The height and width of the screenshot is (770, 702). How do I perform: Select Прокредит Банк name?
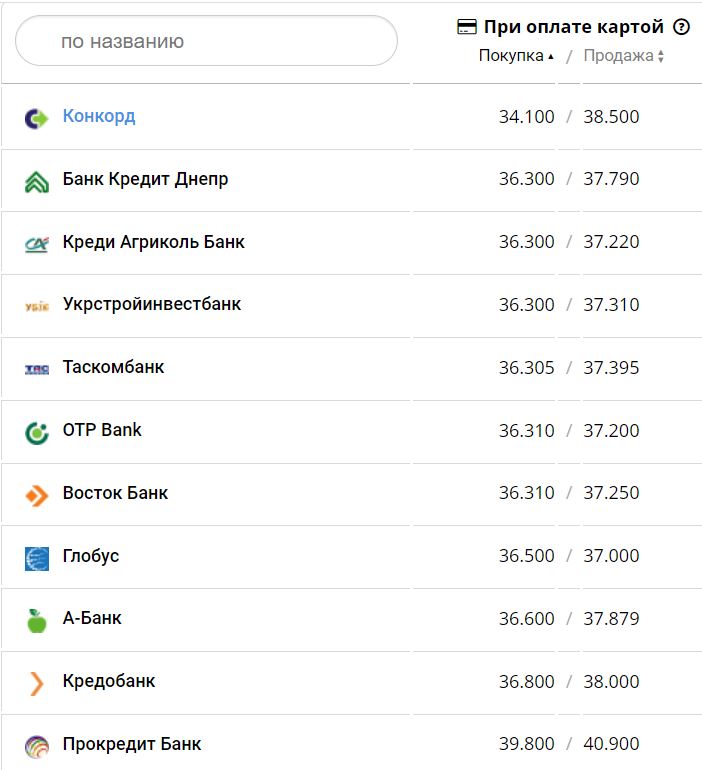[132, 744]
